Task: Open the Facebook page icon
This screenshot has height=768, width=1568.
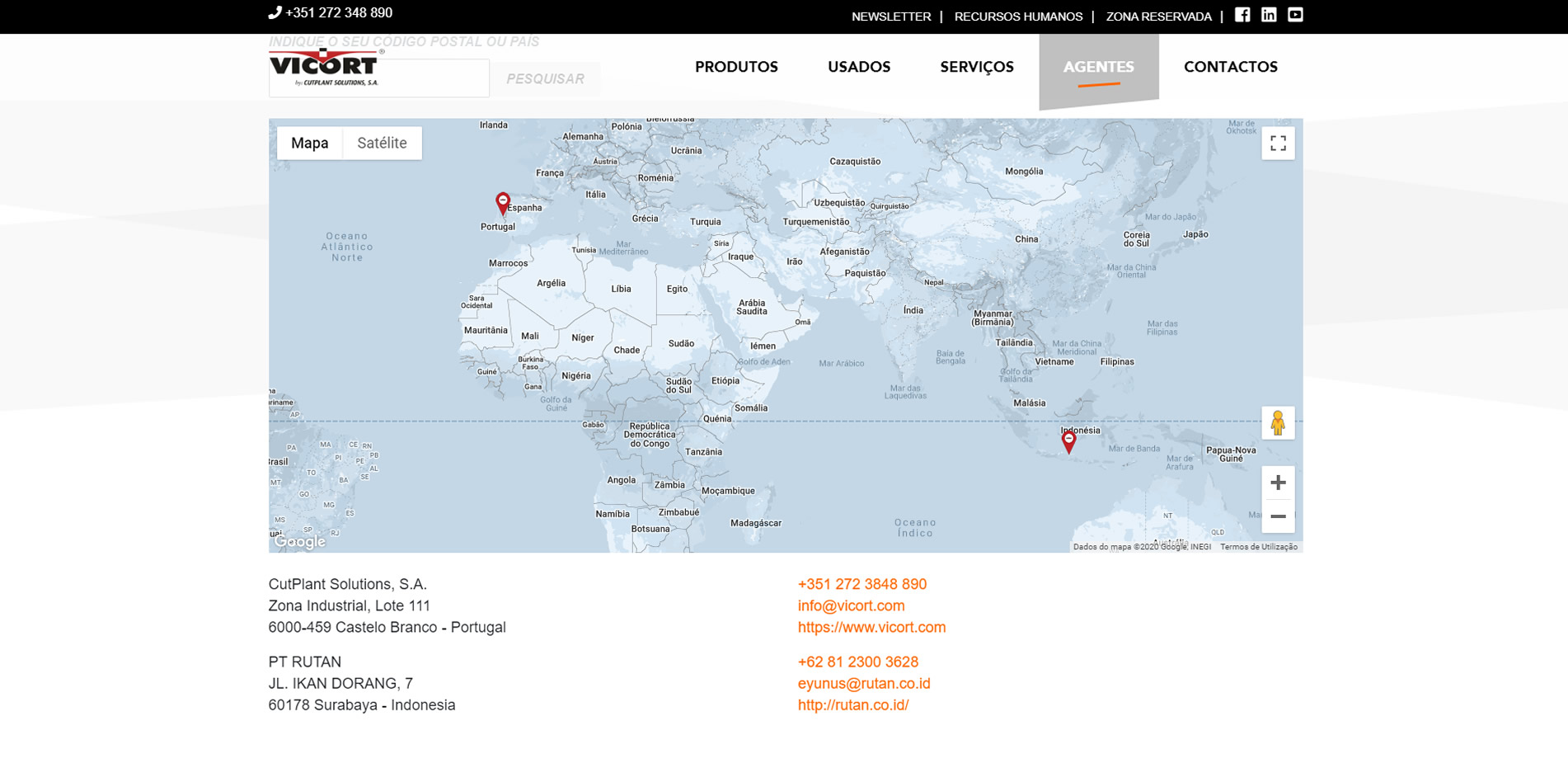Action: 1242,15
